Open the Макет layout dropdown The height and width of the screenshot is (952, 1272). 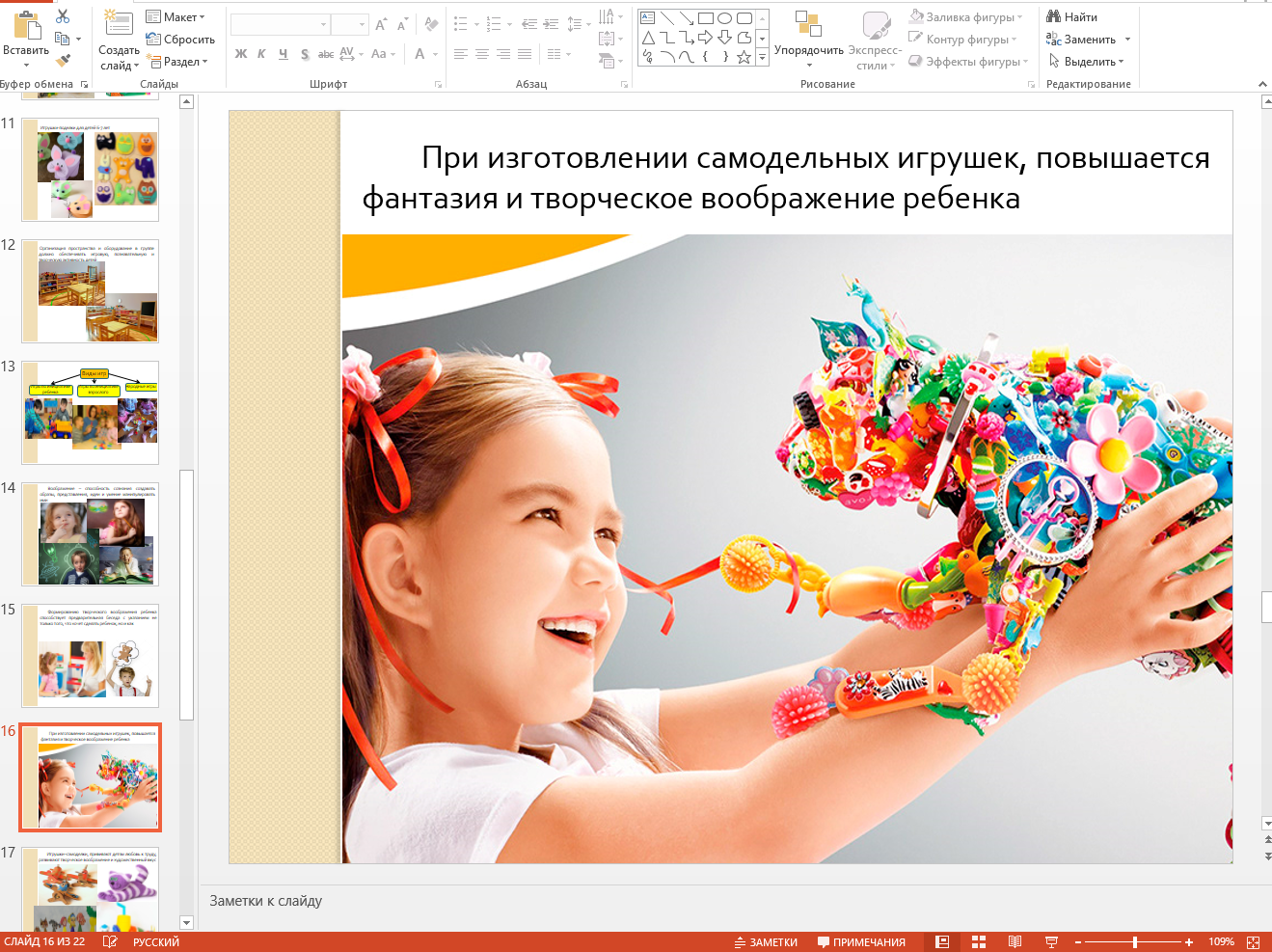click(x=176, y=16)
